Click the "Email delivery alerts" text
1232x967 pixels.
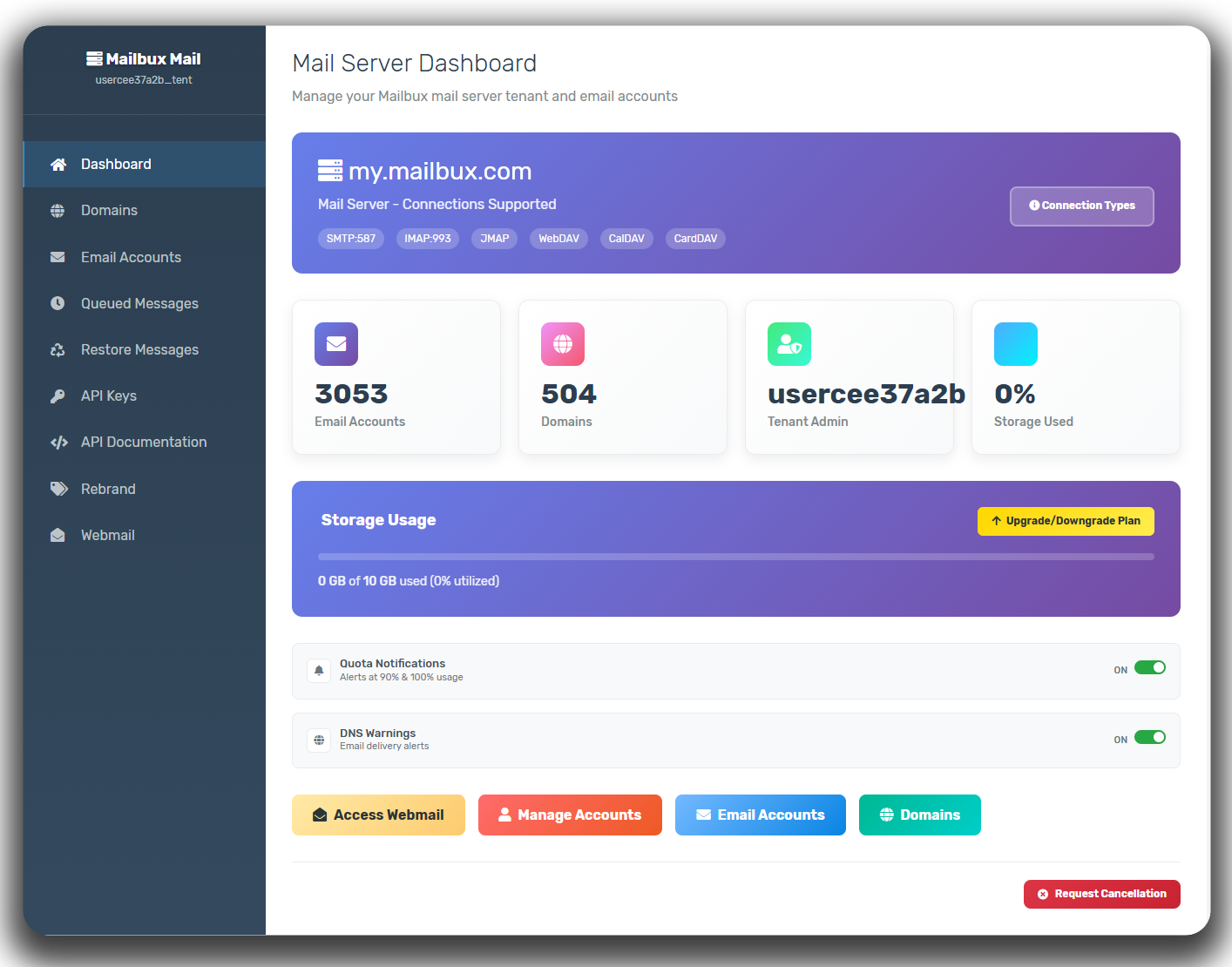(384, 747)
